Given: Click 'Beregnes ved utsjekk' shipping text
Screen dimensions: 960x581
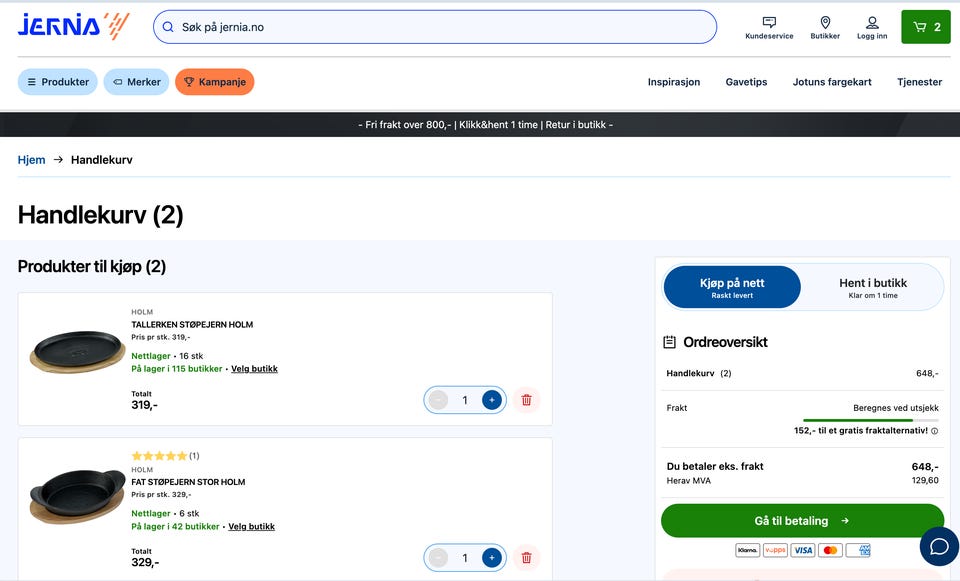Looking at the screenshot, I should 896,408.
